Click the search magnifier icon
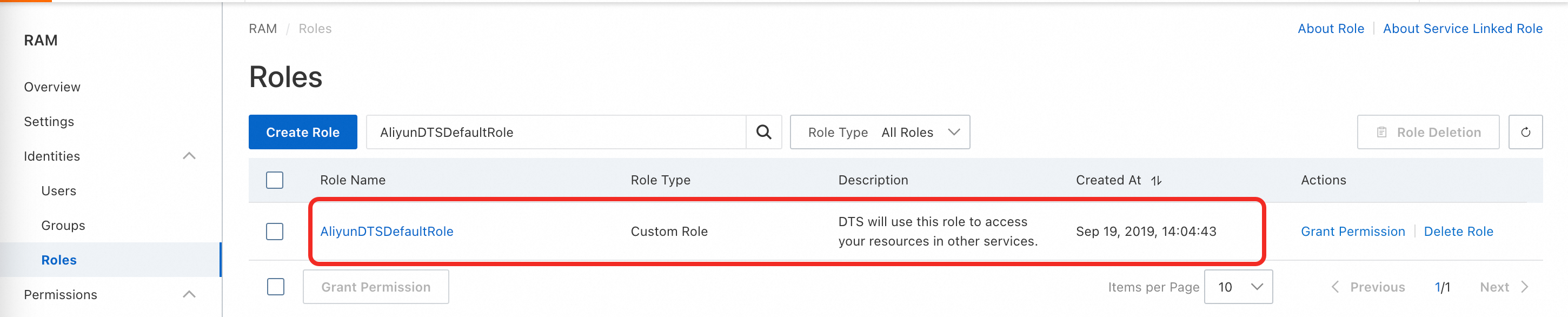 pos(763,132)
